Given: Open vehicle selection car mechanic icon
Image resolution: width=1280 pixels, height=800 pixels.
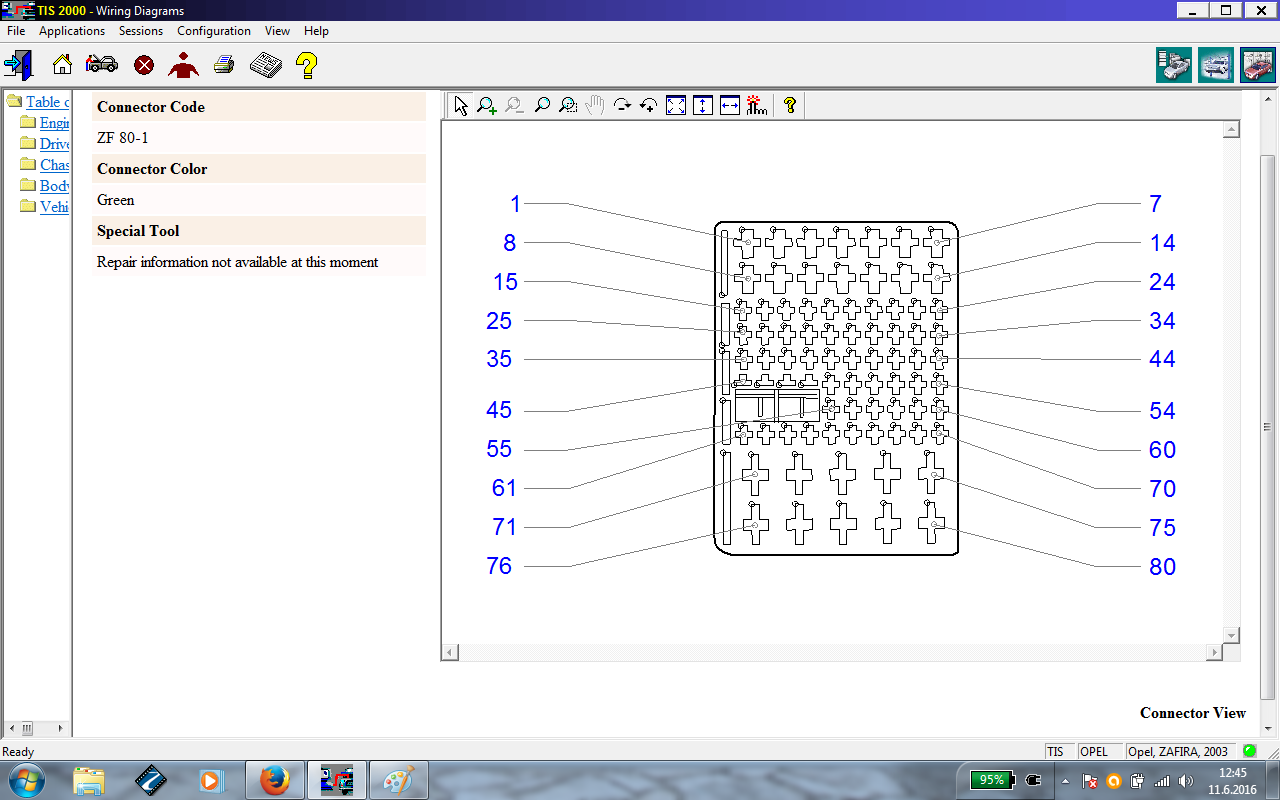Looking at the screenshot, I should click(102, 66).
